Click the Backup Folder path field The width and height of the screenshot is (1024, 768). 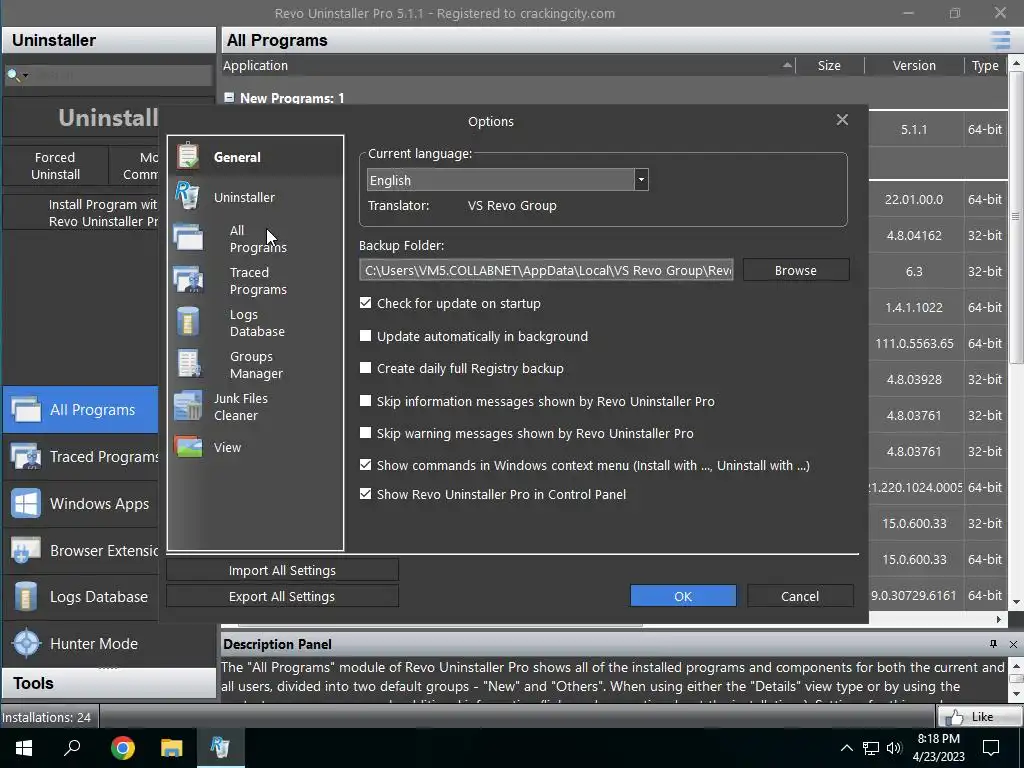coord(546,270)
